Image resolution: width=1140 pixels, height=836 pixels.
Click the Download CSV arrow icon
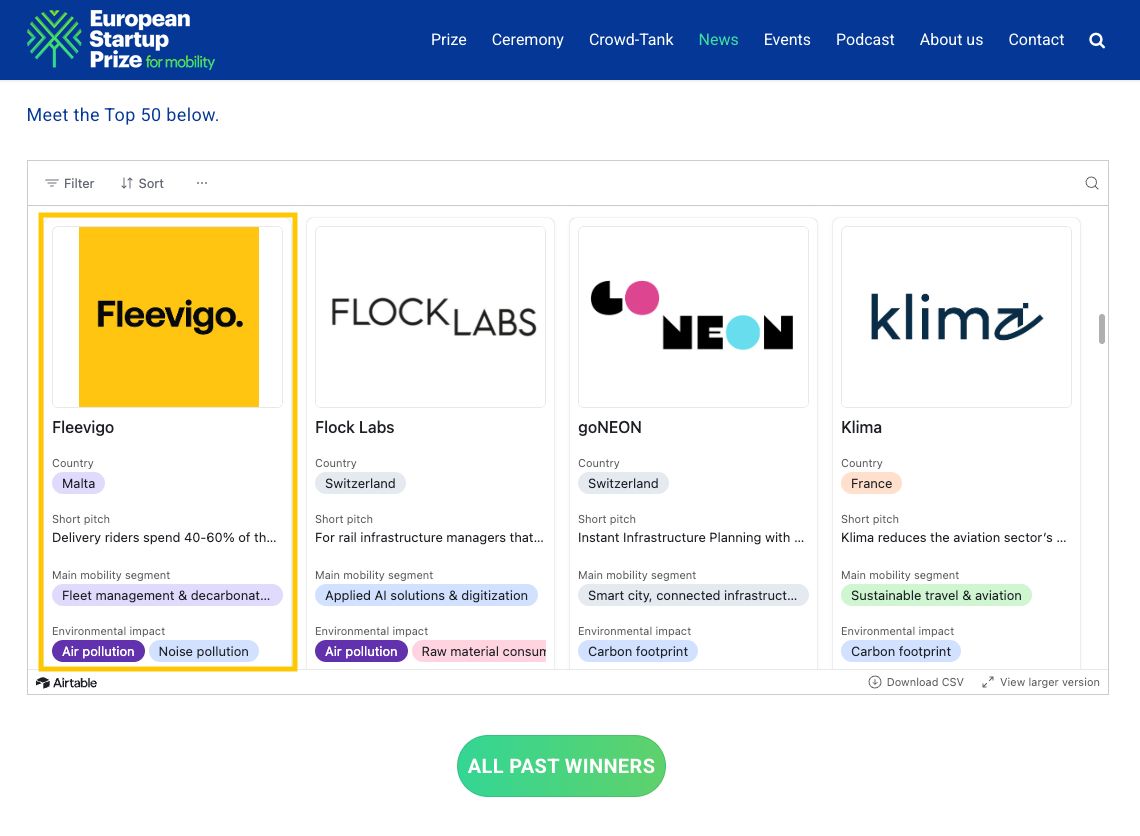point(875,682)
